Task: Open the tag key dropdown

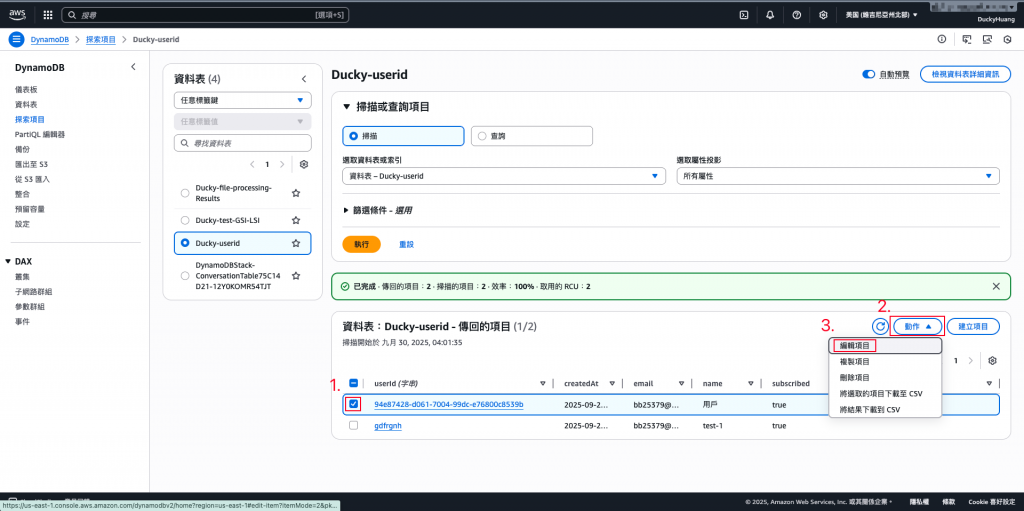Action: (242, 101)
